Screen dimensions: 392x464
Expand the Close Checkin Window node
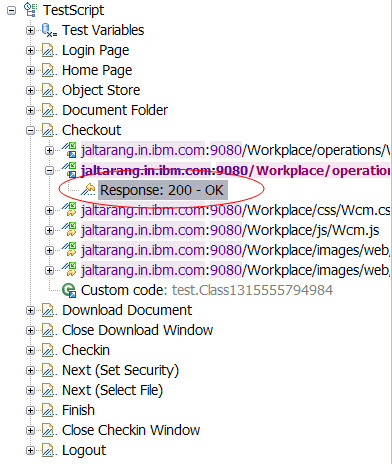pyautogui.click(x=30, y=430)
